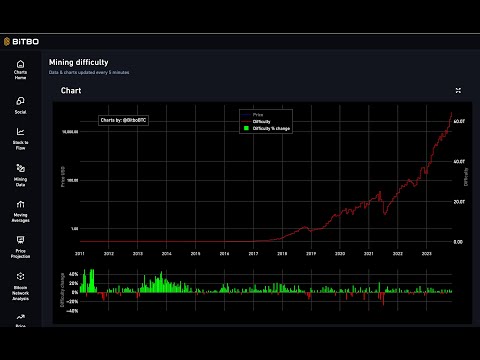The image size is (480, 360).
Task: Click the 'Mining difficulty' heading
Action: pyautogui.click(x=79, y=62)
